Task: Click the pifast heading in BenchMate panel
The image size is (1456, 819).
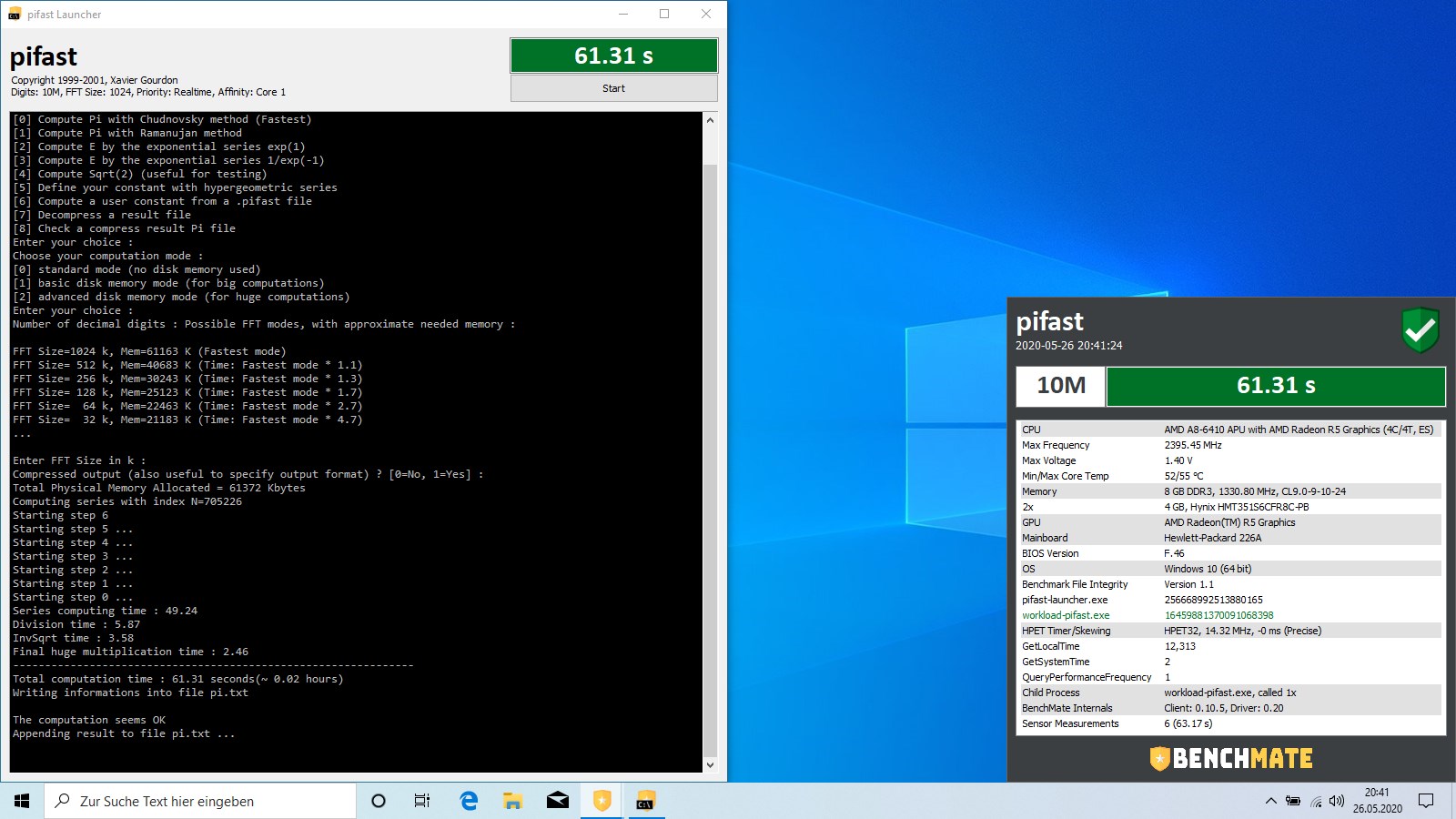Action: point(1050,321)
